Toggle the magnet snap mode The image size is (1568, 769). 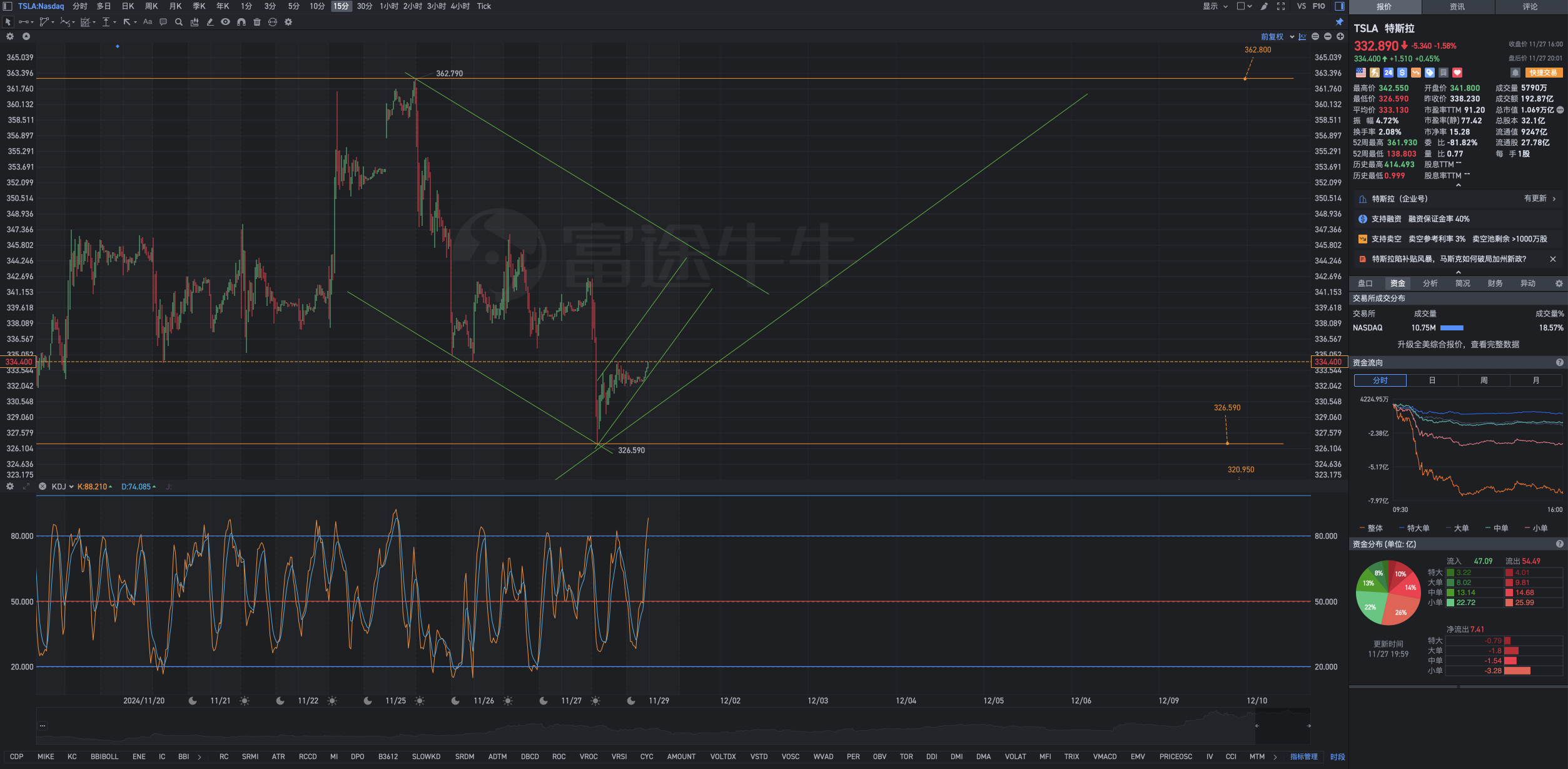pyautogui.click(x=241, y=22)
